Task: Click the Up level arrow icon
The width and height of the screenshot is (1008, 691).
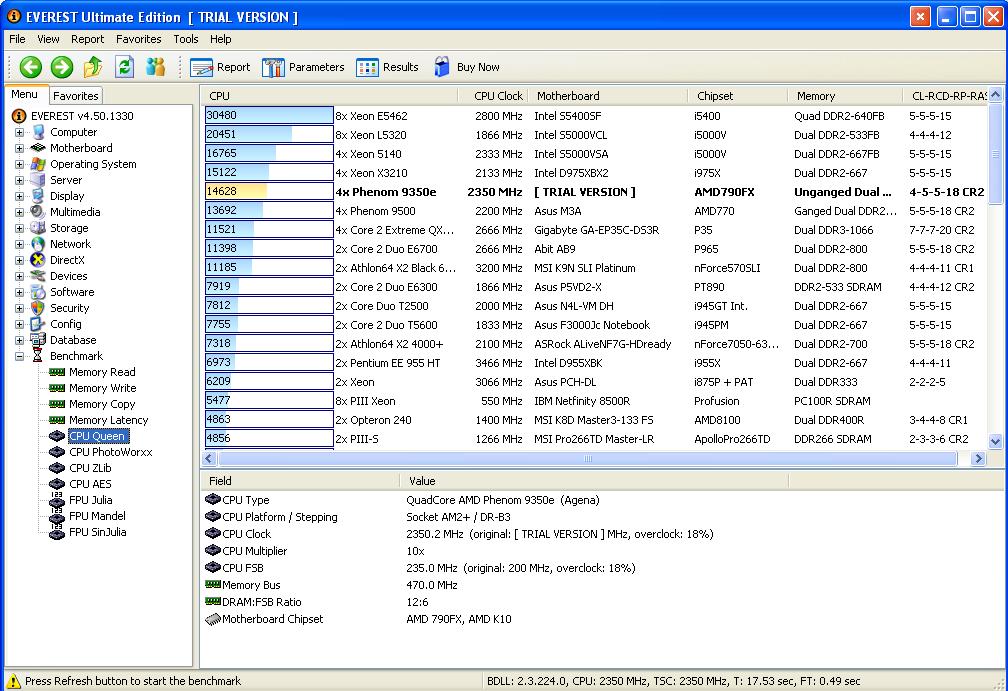Action: 93,67
